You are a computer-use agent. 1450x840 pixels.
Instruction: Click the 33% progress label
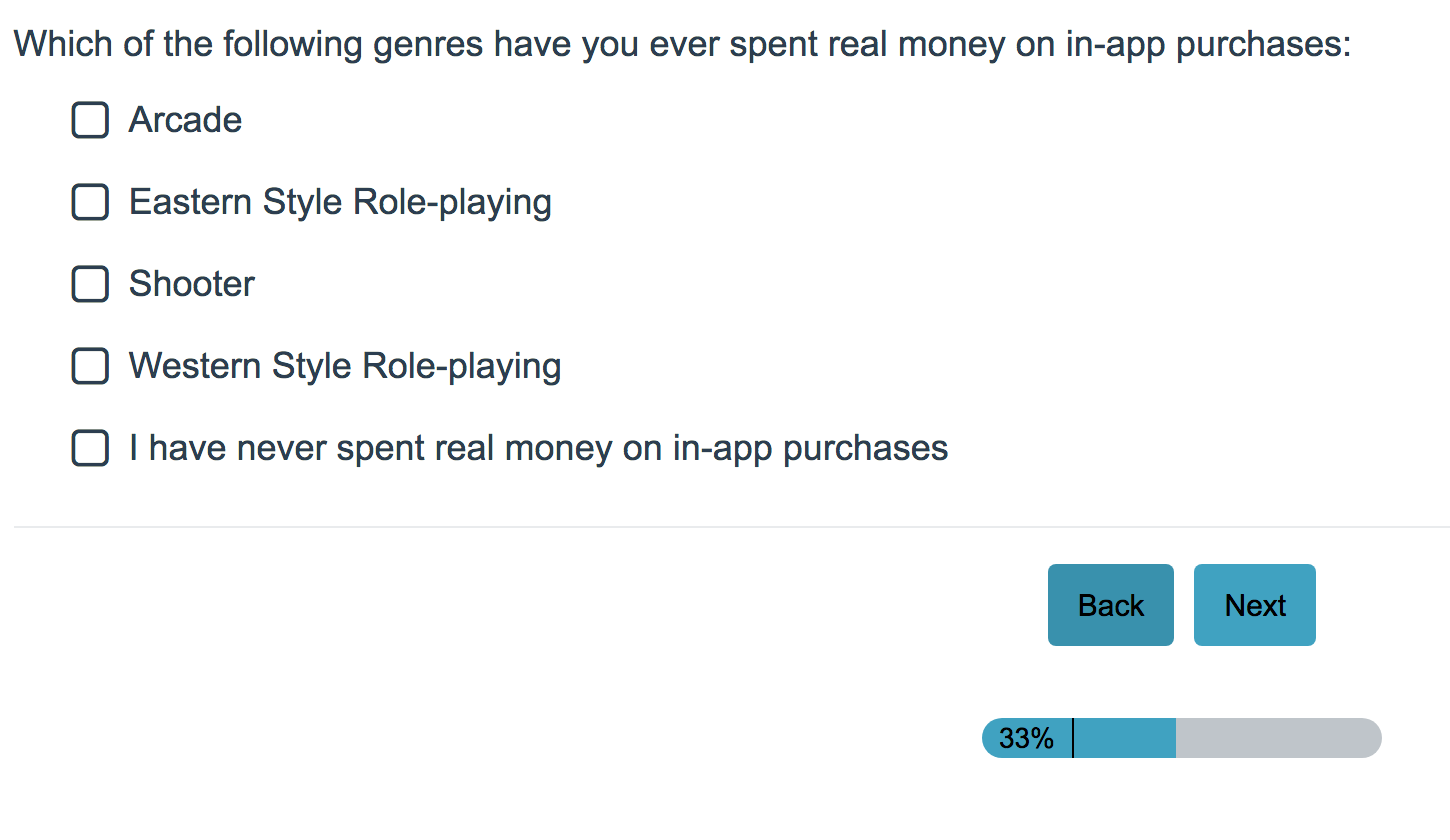click(1026, 739)
